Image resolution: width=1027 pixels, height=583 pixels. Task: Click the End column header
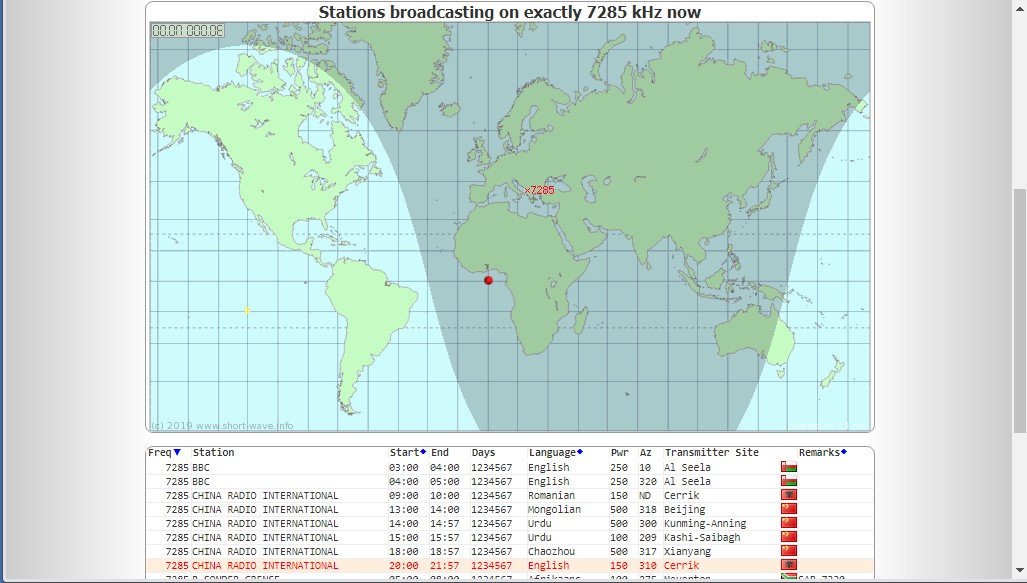(x=439, y=453)
